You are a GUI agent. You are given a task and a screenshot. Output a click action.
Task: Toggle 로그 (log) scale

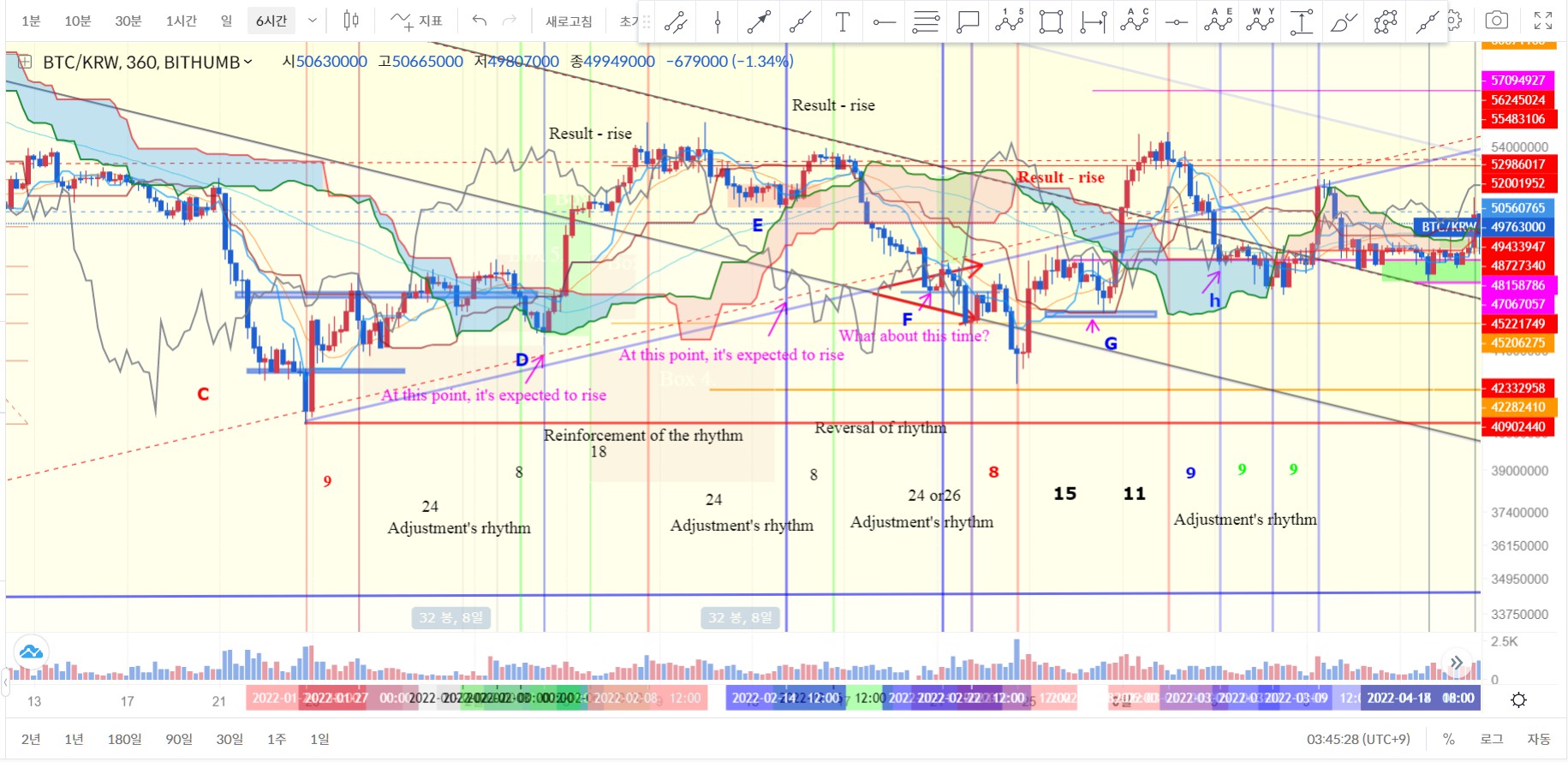(1492, 739)
